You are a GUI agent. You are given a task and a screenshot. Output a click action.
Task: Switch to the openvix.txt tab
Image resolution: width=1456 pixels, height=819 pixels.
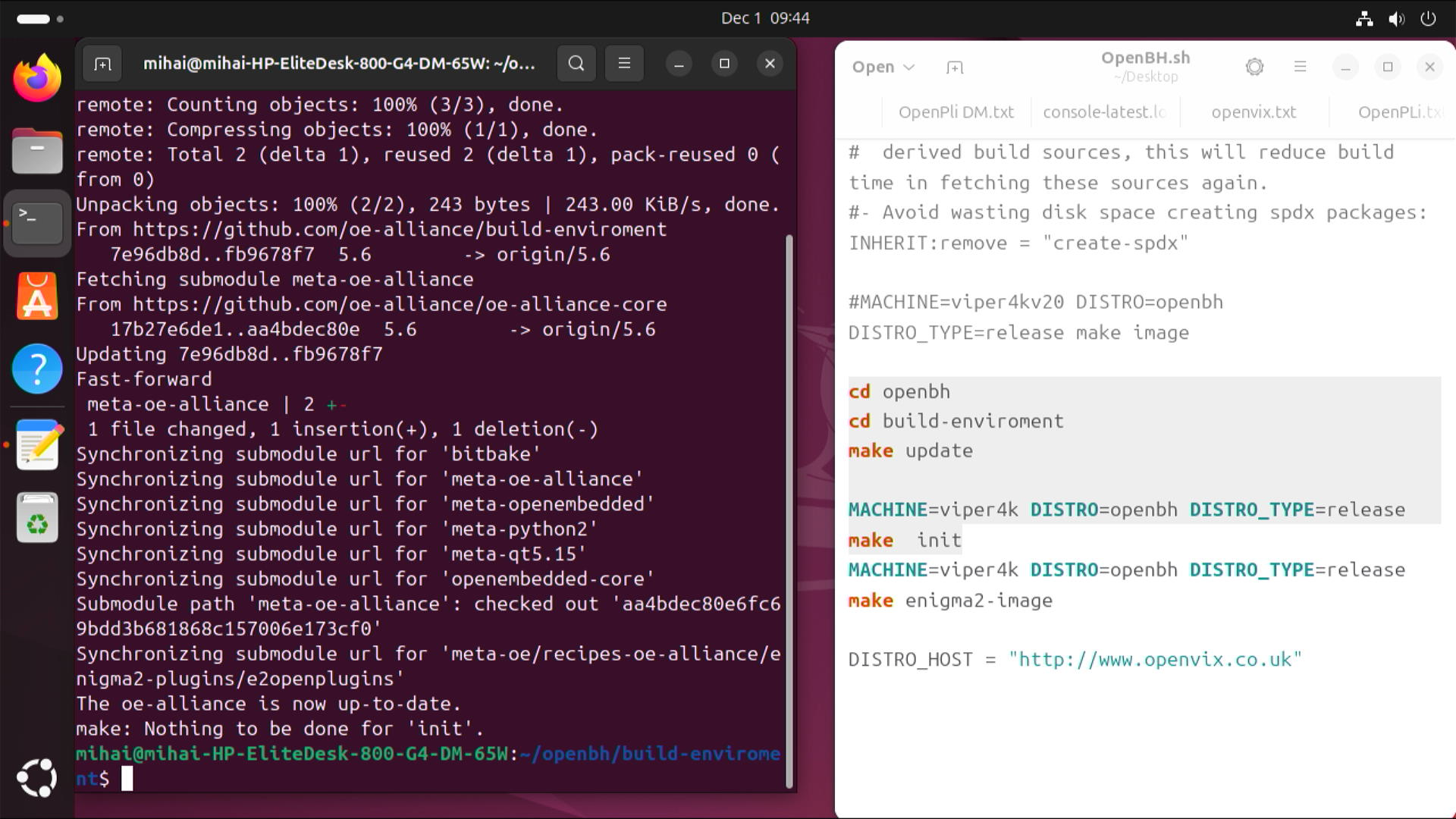pyautogui.click(x=1254, y=112)
